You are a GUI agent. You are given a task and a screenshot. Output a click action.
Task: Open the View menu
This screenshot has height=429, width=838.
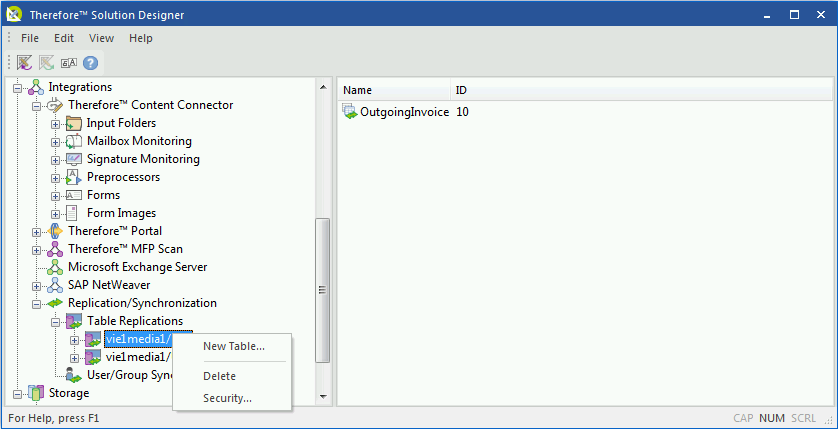[101, 38]
